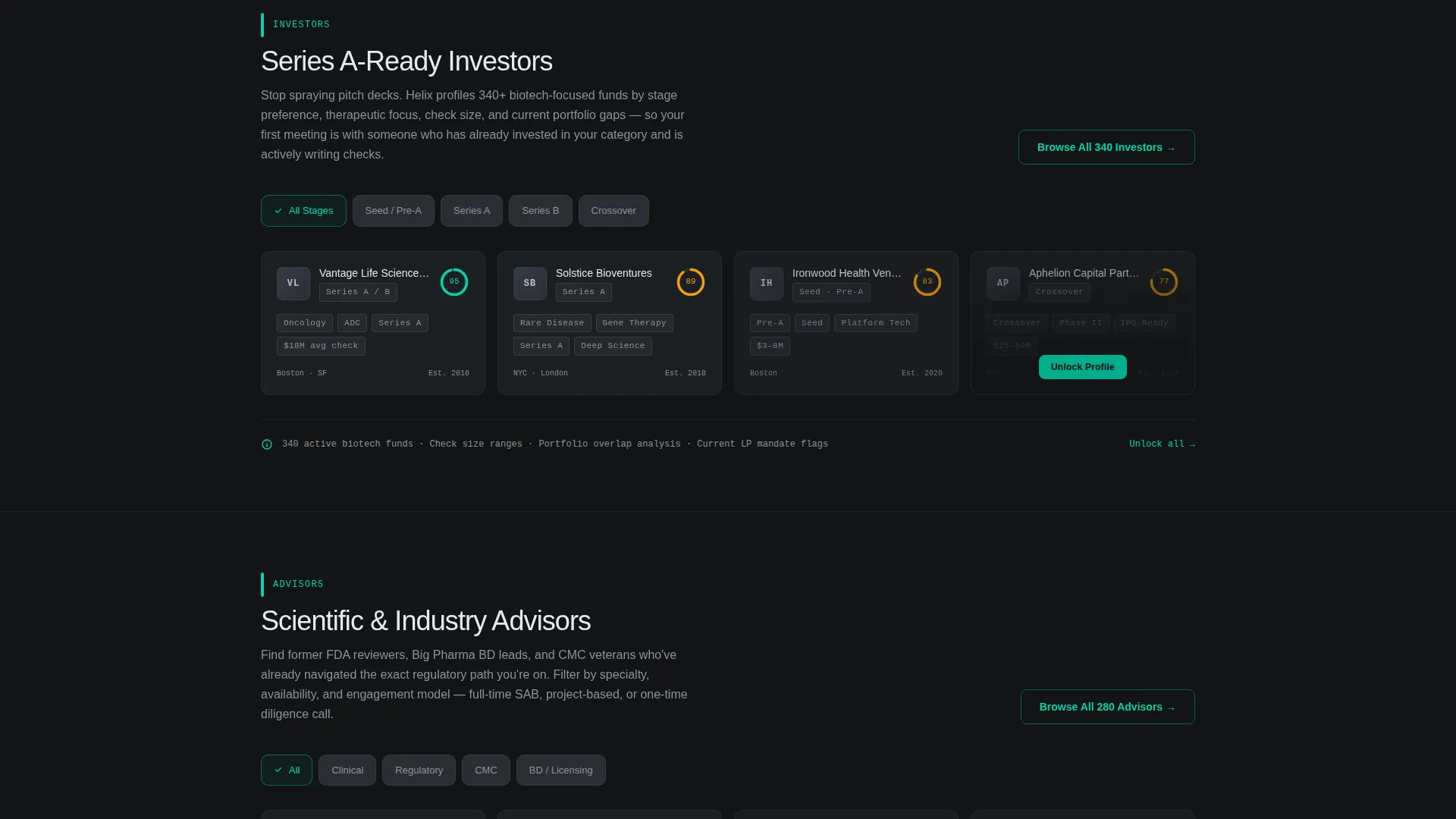The image size is (1456, 819).
Task: Select the All advisors filter chip
Action: pyautogui.click(x=287, y=770)
